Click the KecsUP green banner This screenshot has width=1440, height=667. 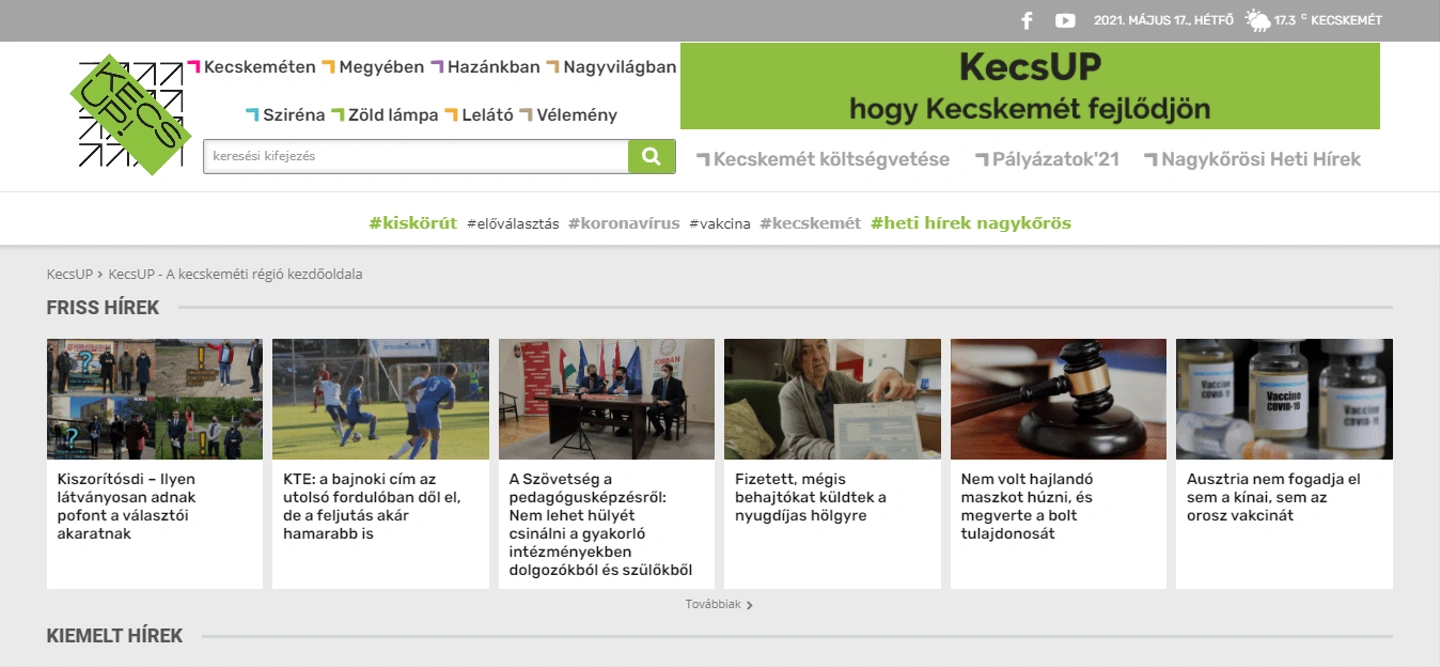tap(1030, 86)
